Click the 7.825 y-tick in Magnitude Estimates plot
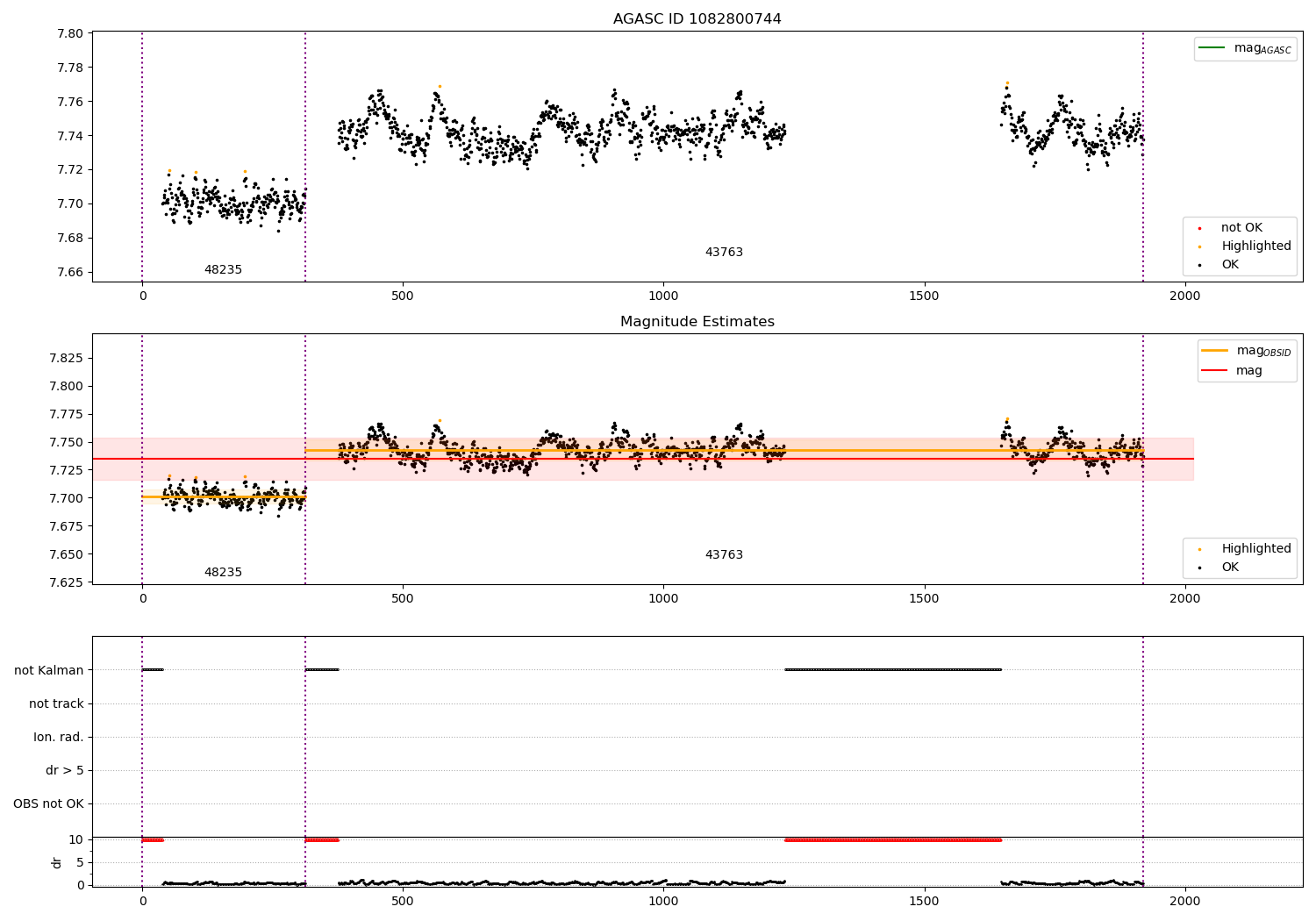Screen dimensions: 1316x921 coord(67,358)
